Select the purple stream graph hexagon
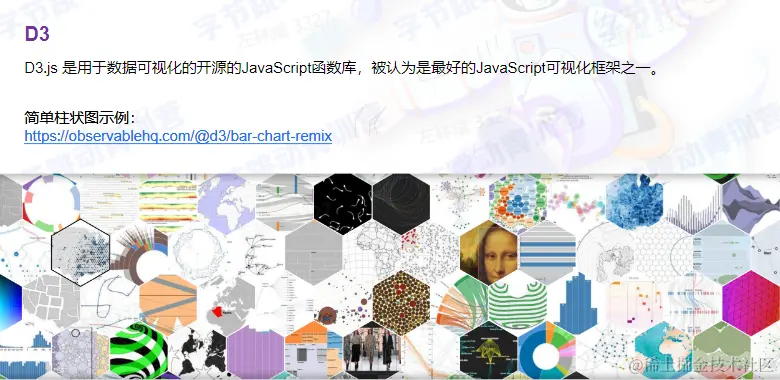The width and height of the screenshot is (780, 380). click(751, 203)
